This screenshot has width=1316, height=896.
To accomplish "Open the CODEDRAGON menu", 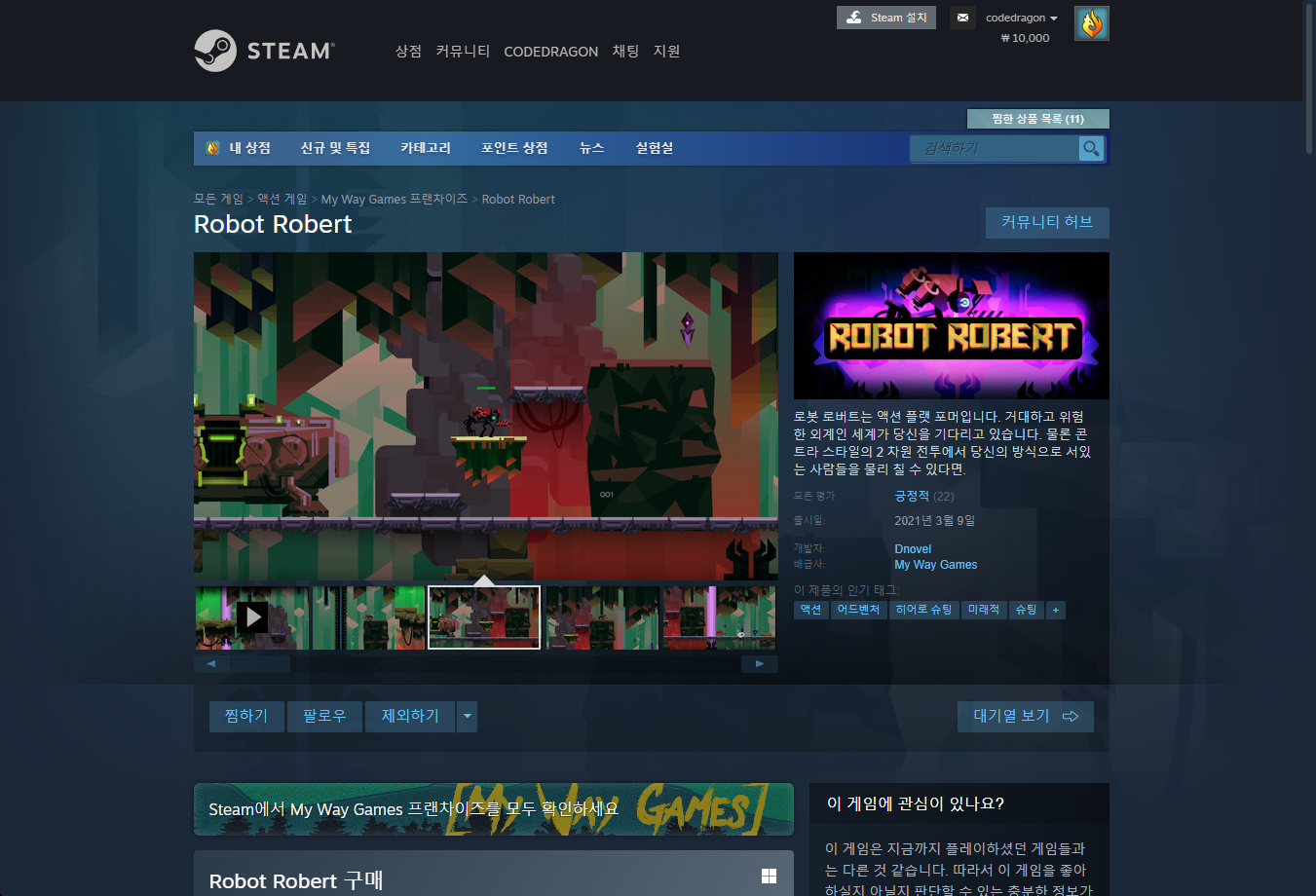I will pyautogui.click(x=550, y=52).
